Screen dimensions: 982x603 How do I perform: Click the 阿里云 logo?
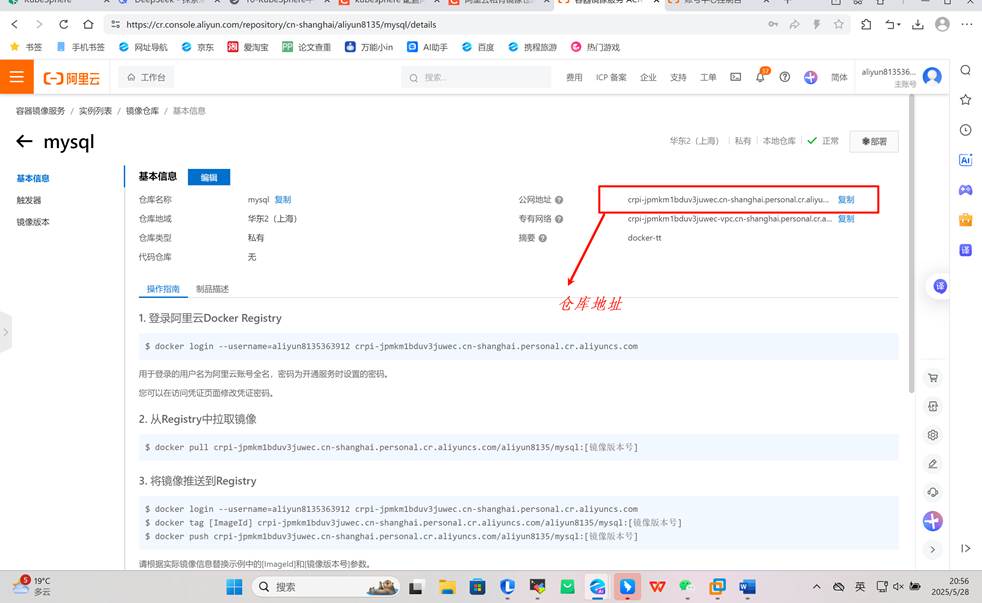tap(72, 78)
